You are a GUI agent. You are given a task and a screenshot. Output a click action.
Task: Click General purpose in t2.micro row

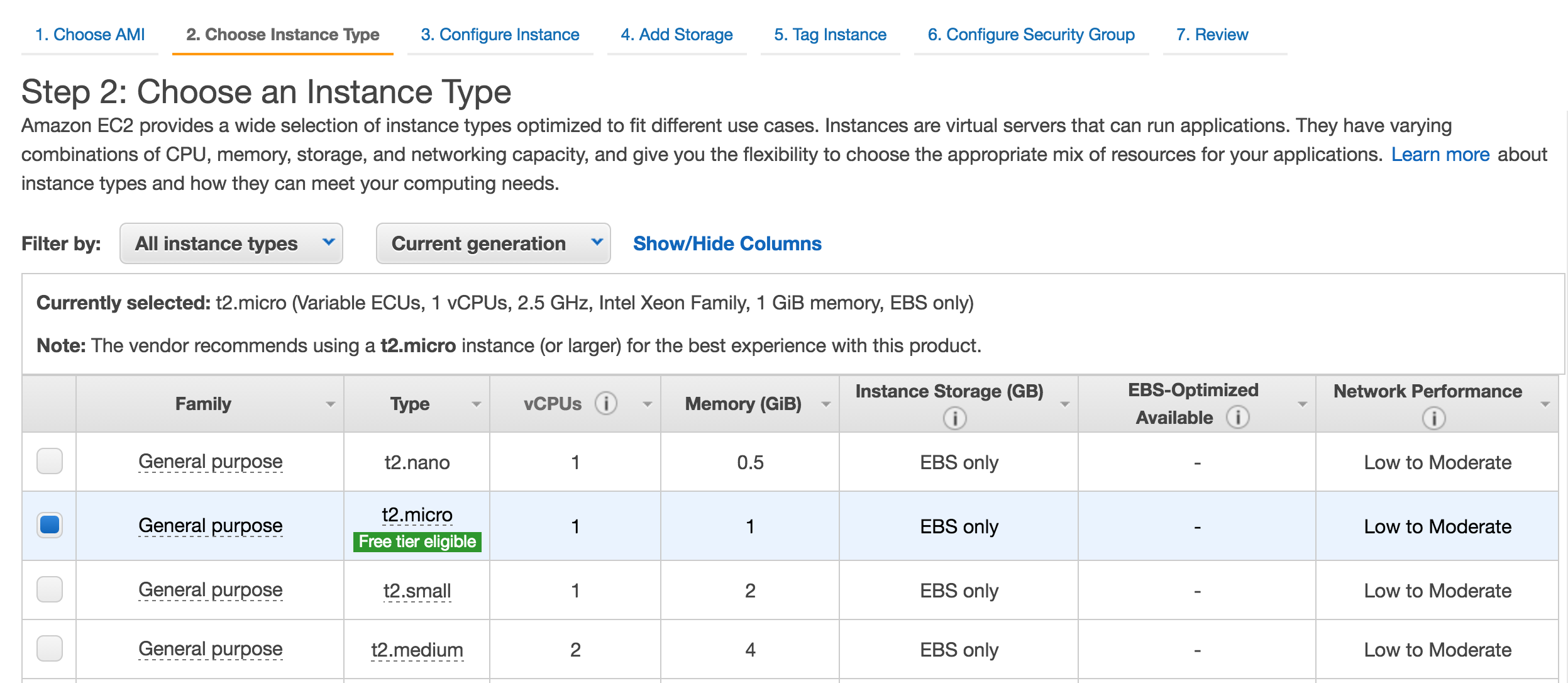pos(211,526)
